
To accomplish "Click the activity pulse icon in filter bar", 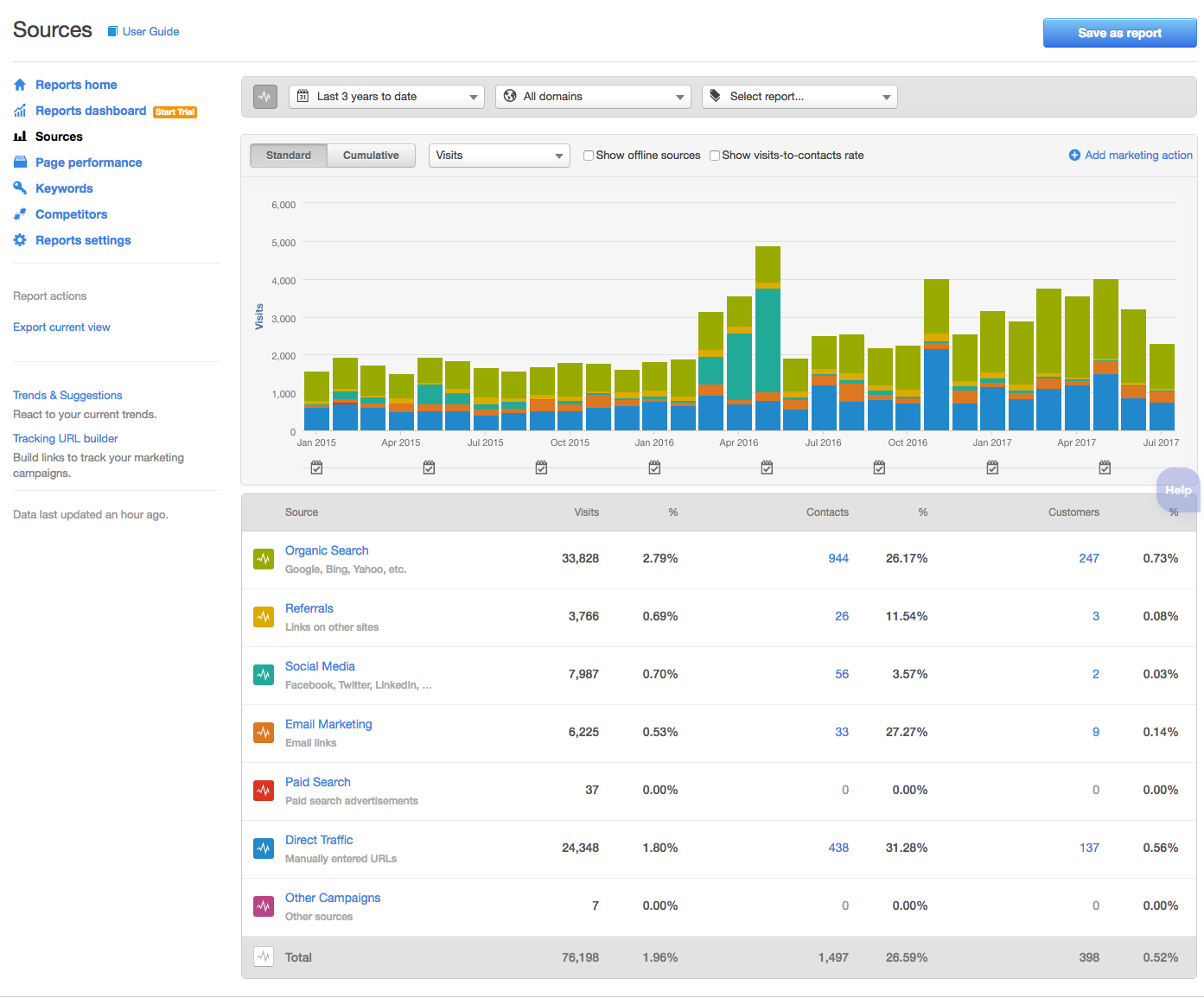I will pos(264,97).
